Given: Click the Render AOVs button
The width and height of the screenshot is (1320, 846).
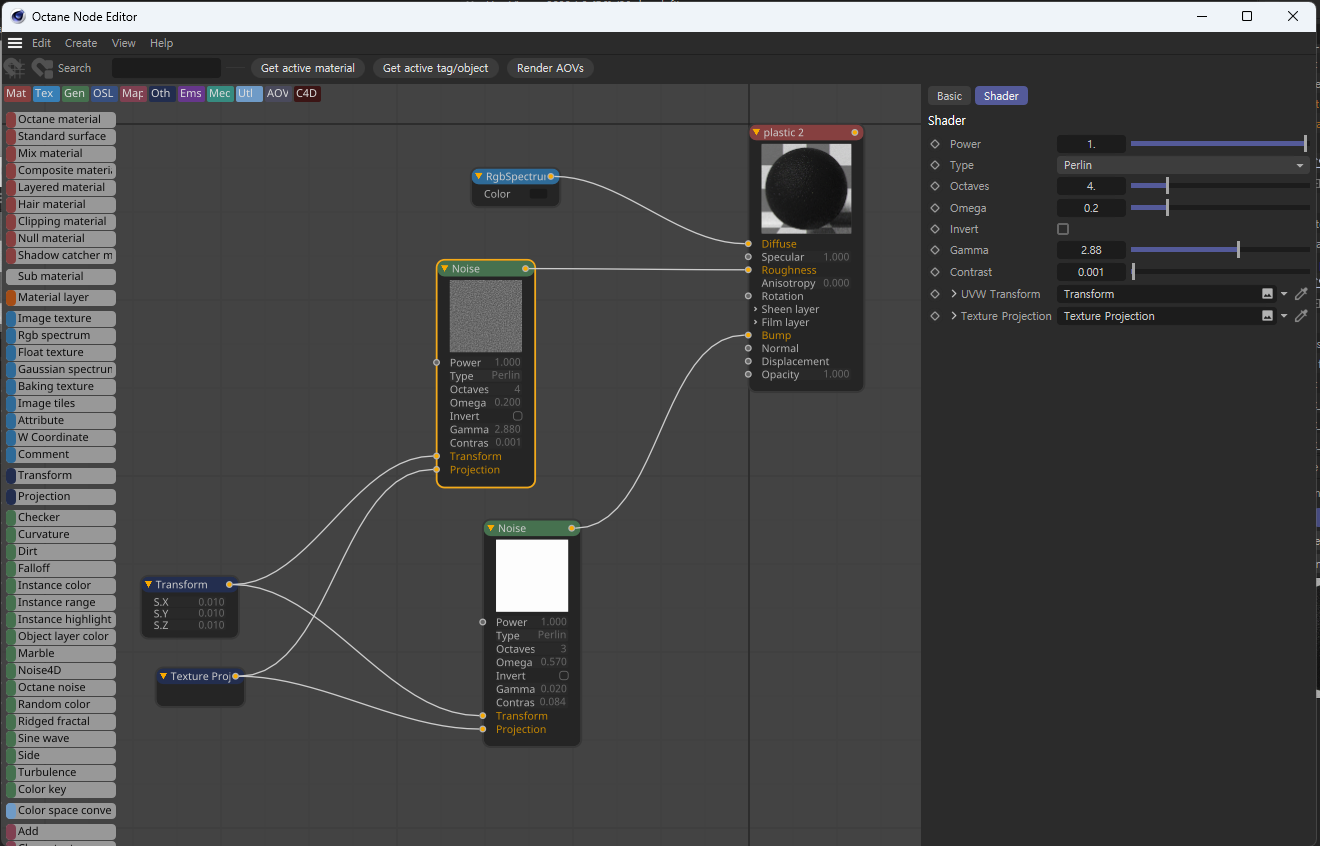Looking at the screenshot, I should click(x=551, y=68).
